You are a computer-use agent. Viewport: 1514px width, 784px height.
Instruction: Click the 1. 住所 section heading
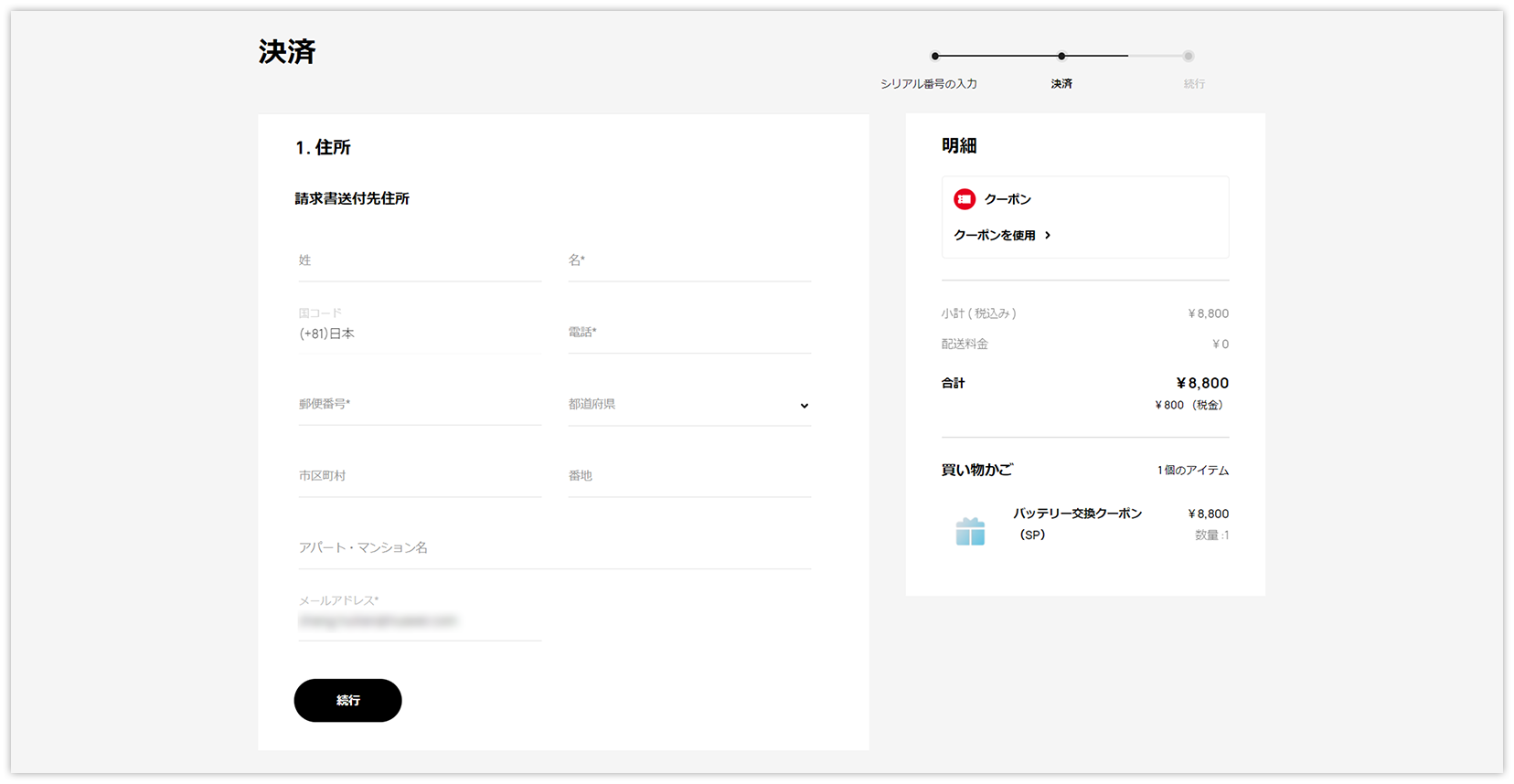(x=324, y=147)
